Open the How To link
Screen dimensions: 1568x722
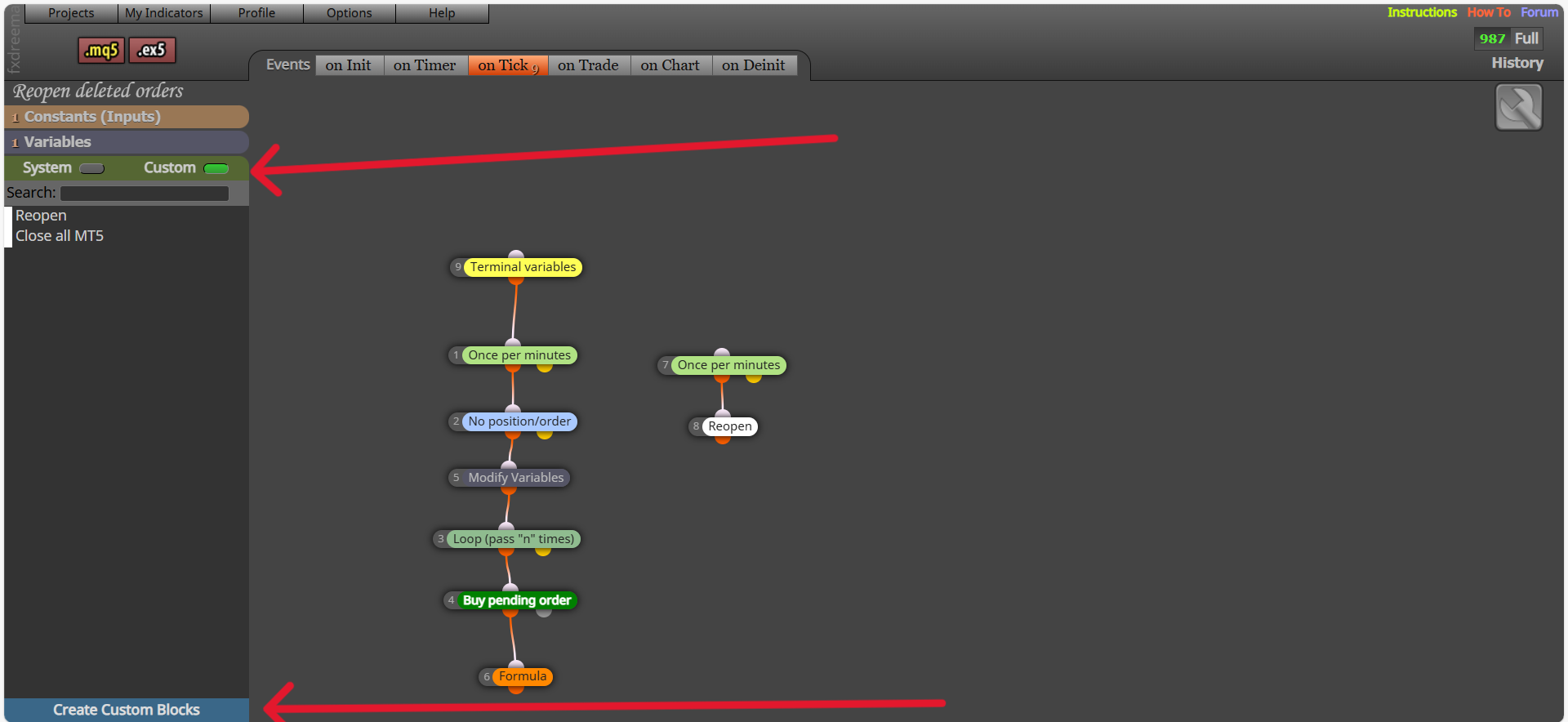coord(1489,12)
